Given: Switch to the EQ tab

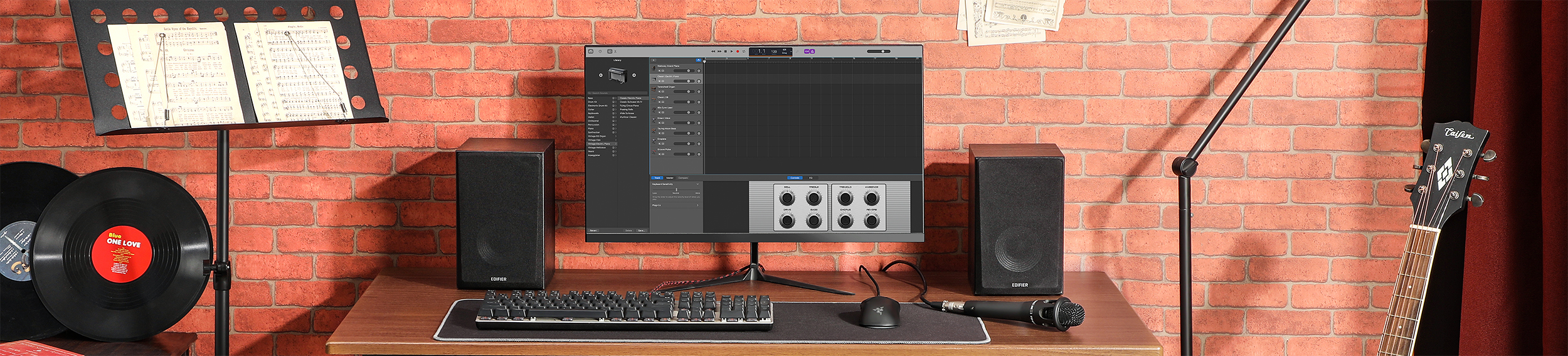Looking at the screenshot, I should click(810, 178).
